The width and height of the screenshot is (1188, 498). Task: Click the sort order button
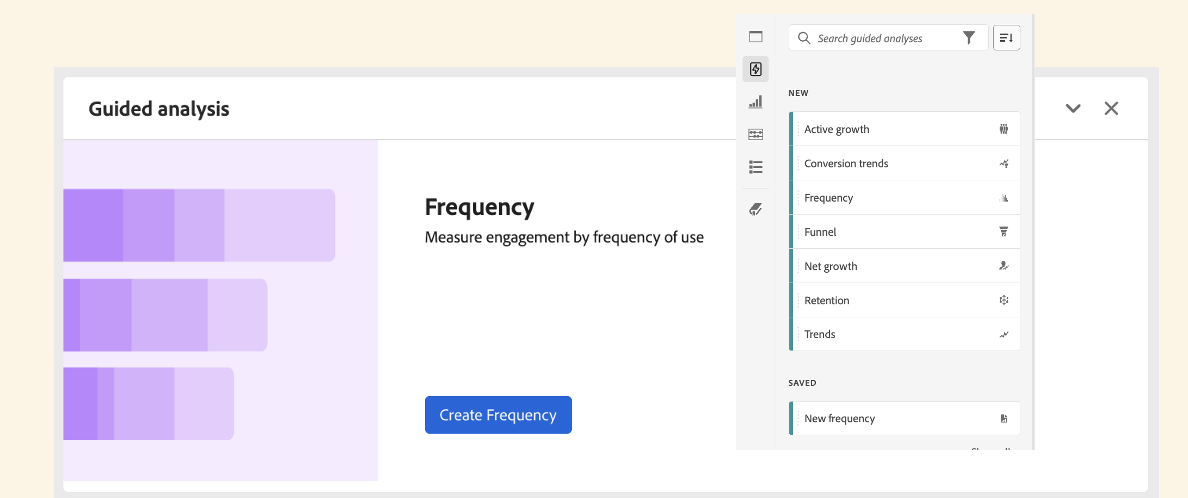[1006, 38]
